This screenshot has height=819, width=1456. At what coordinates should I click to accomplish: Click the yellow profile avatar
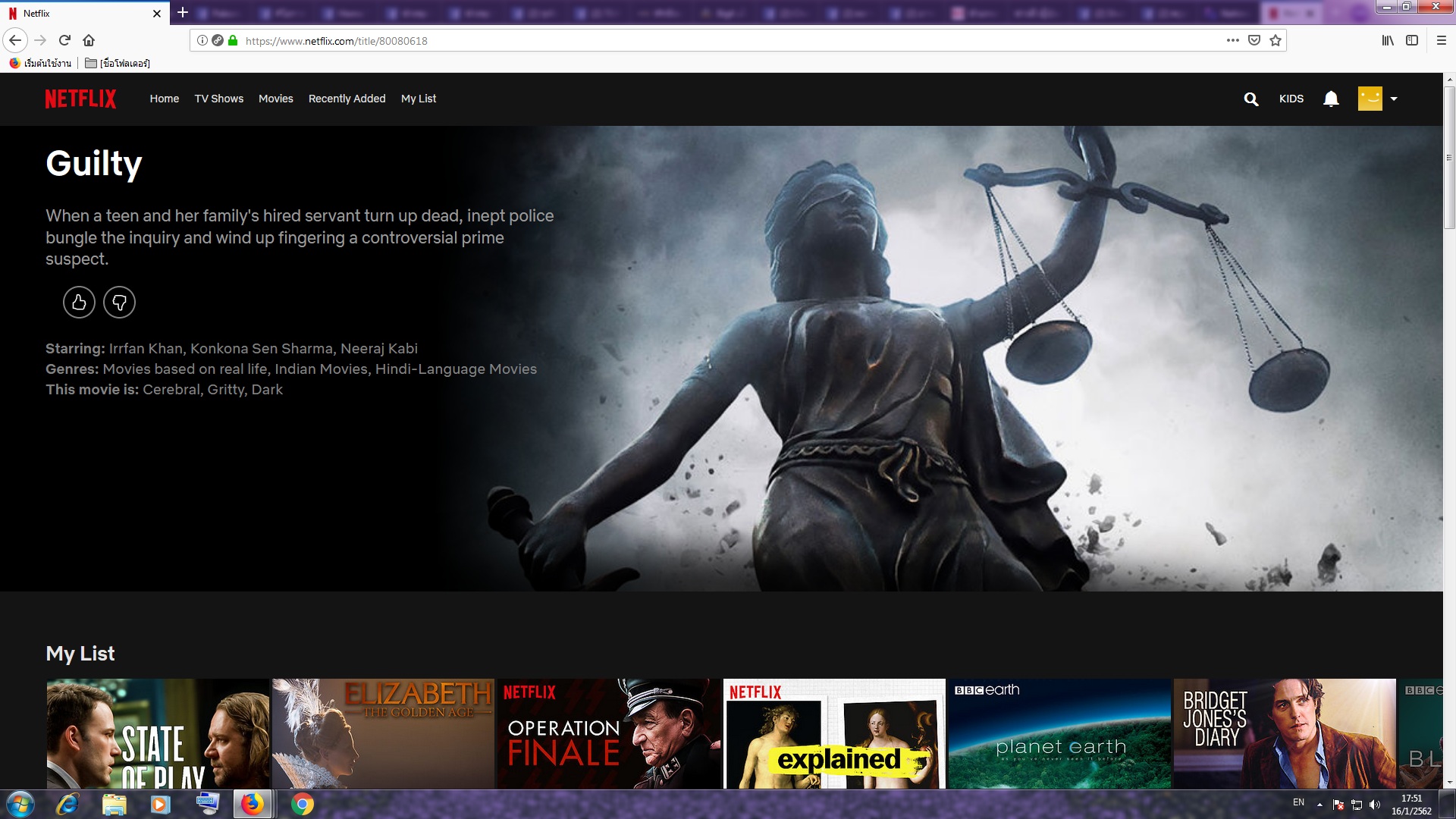[1370, 99]
